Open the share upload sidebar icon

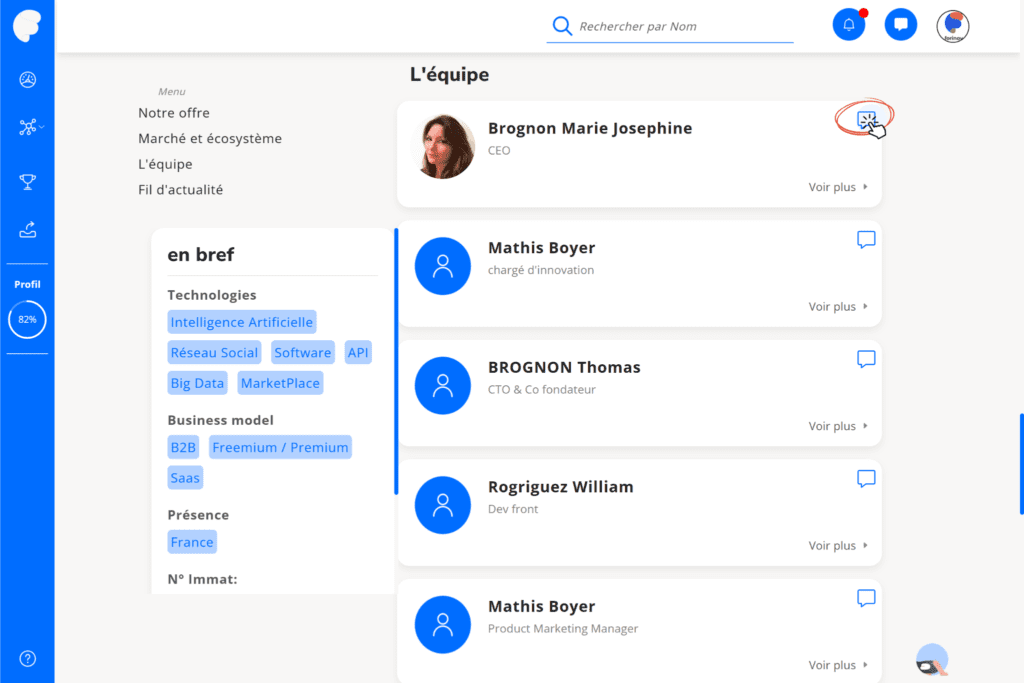tap(27, 230)
